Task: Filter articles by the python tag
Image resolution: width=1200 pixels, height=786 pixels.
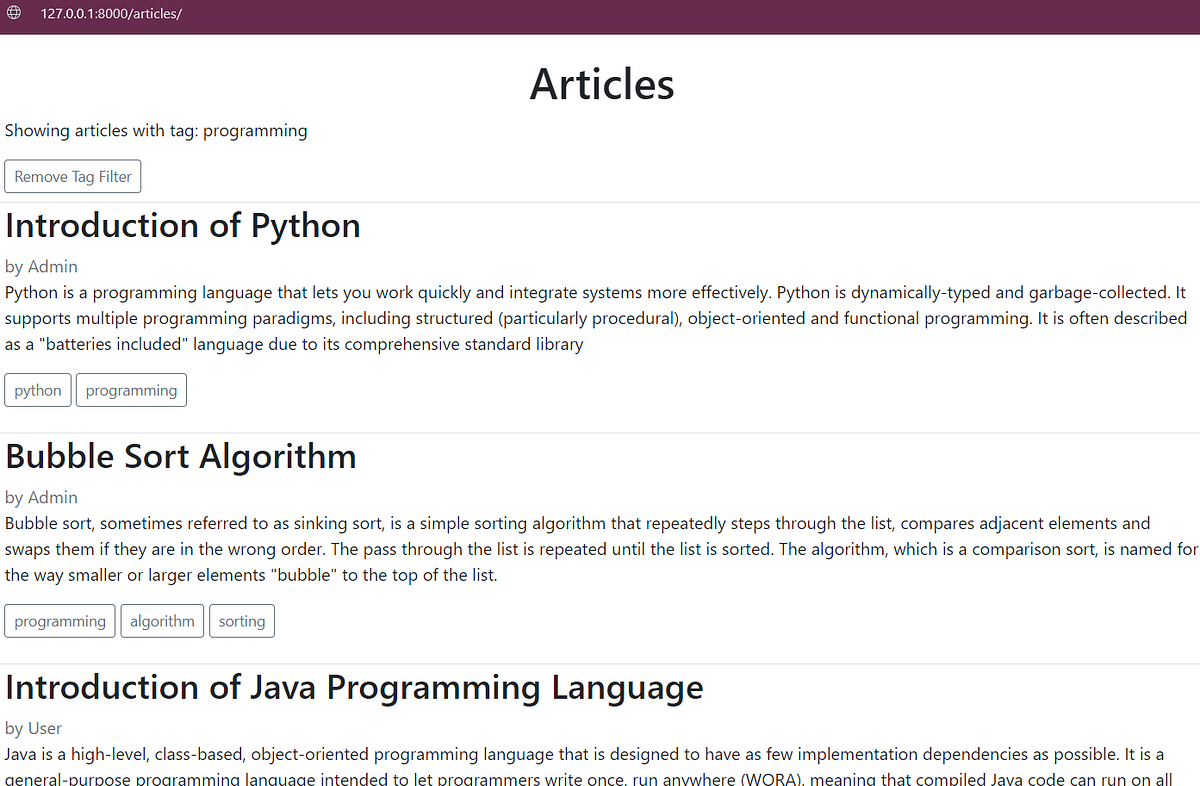Action: pos(37,390)
